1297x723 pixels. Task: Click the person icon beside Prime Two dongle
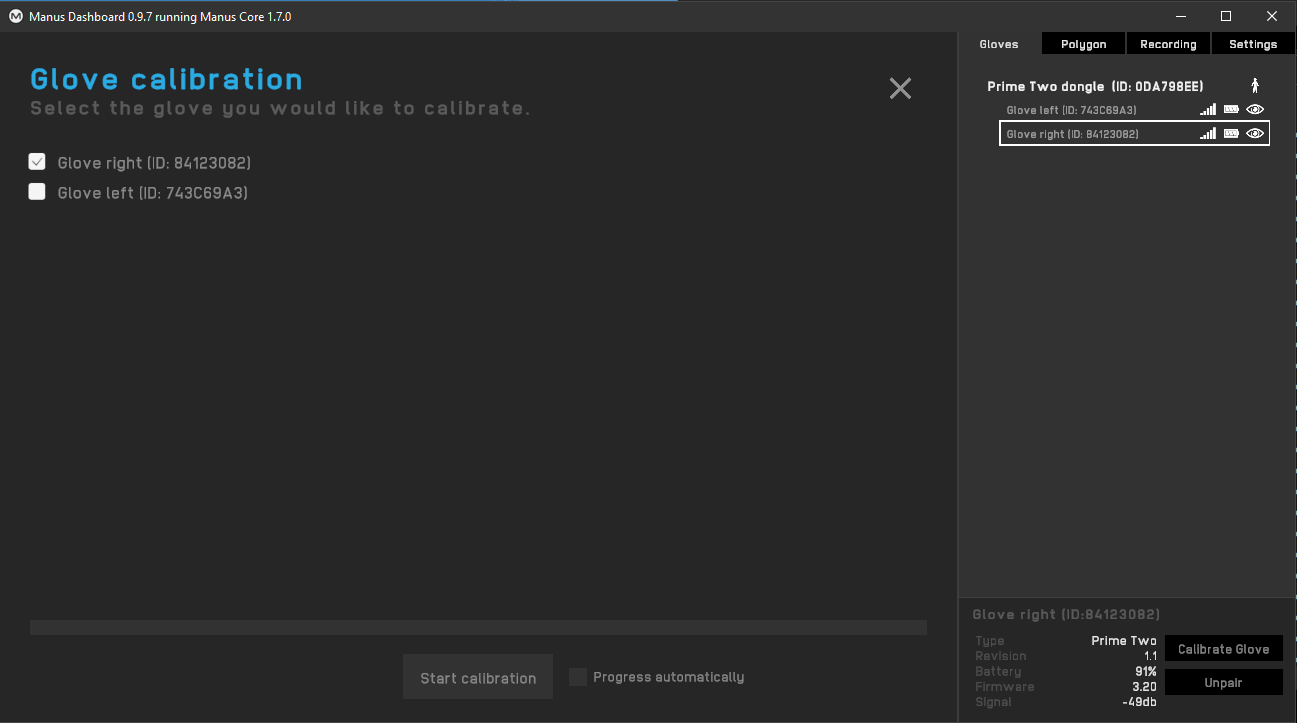[1255, 86]
